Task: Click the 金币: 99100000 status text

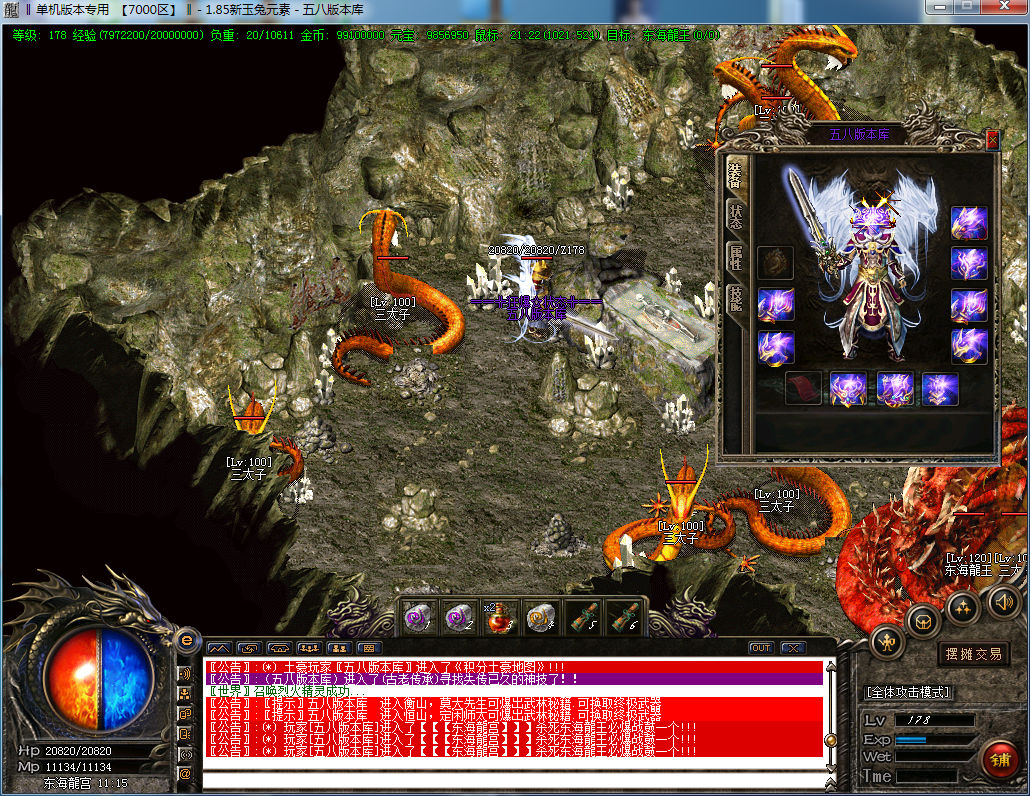Action: (342, 35)
